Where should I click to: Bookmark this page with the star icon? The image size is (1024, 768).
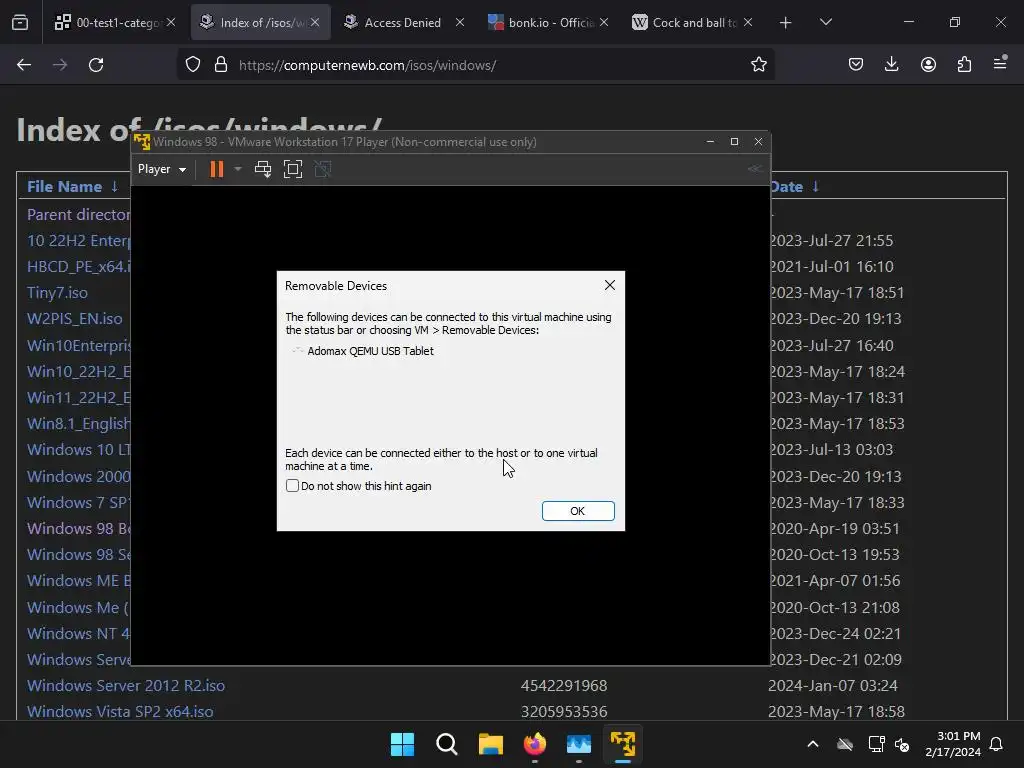pyautogui.click(x=758, y=65)
